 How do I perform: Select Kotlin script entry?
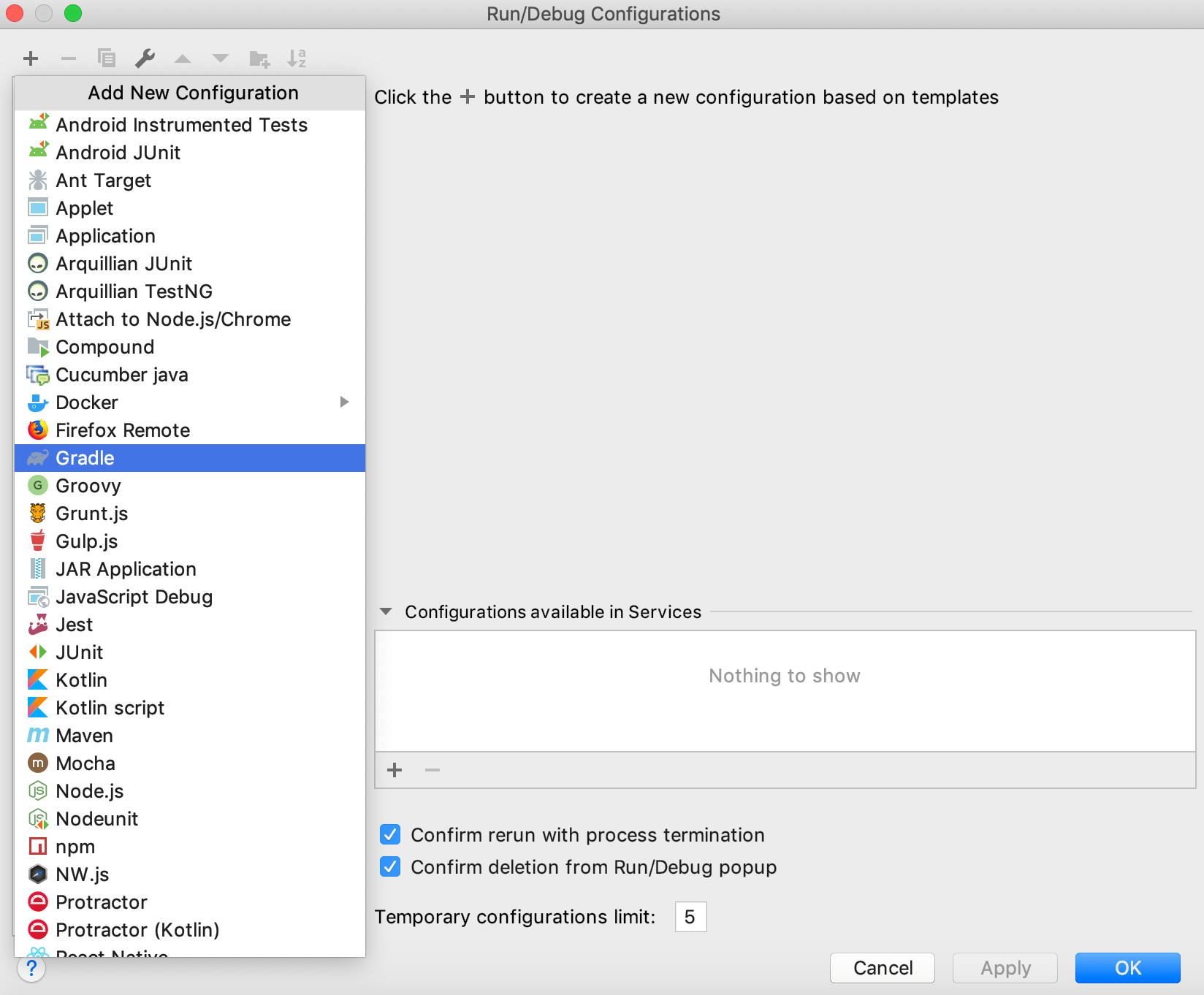click(x=190, y=708)
